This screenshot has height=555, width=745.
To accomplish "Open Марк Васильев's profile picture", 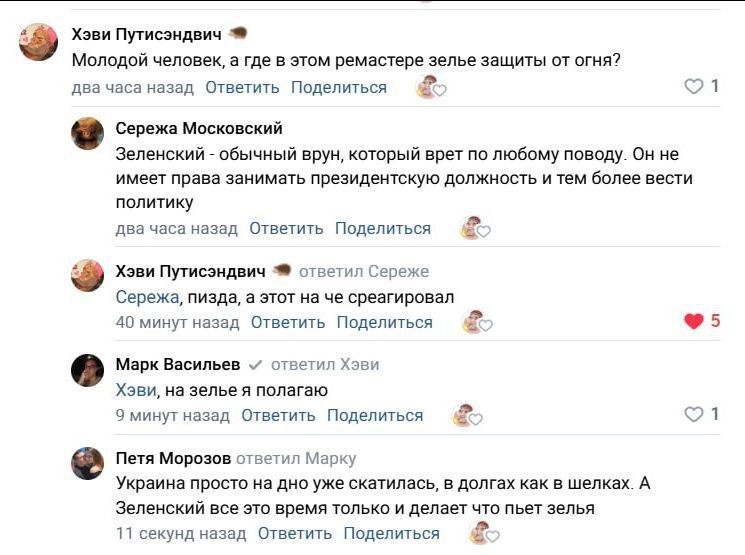I will point(88,370).
